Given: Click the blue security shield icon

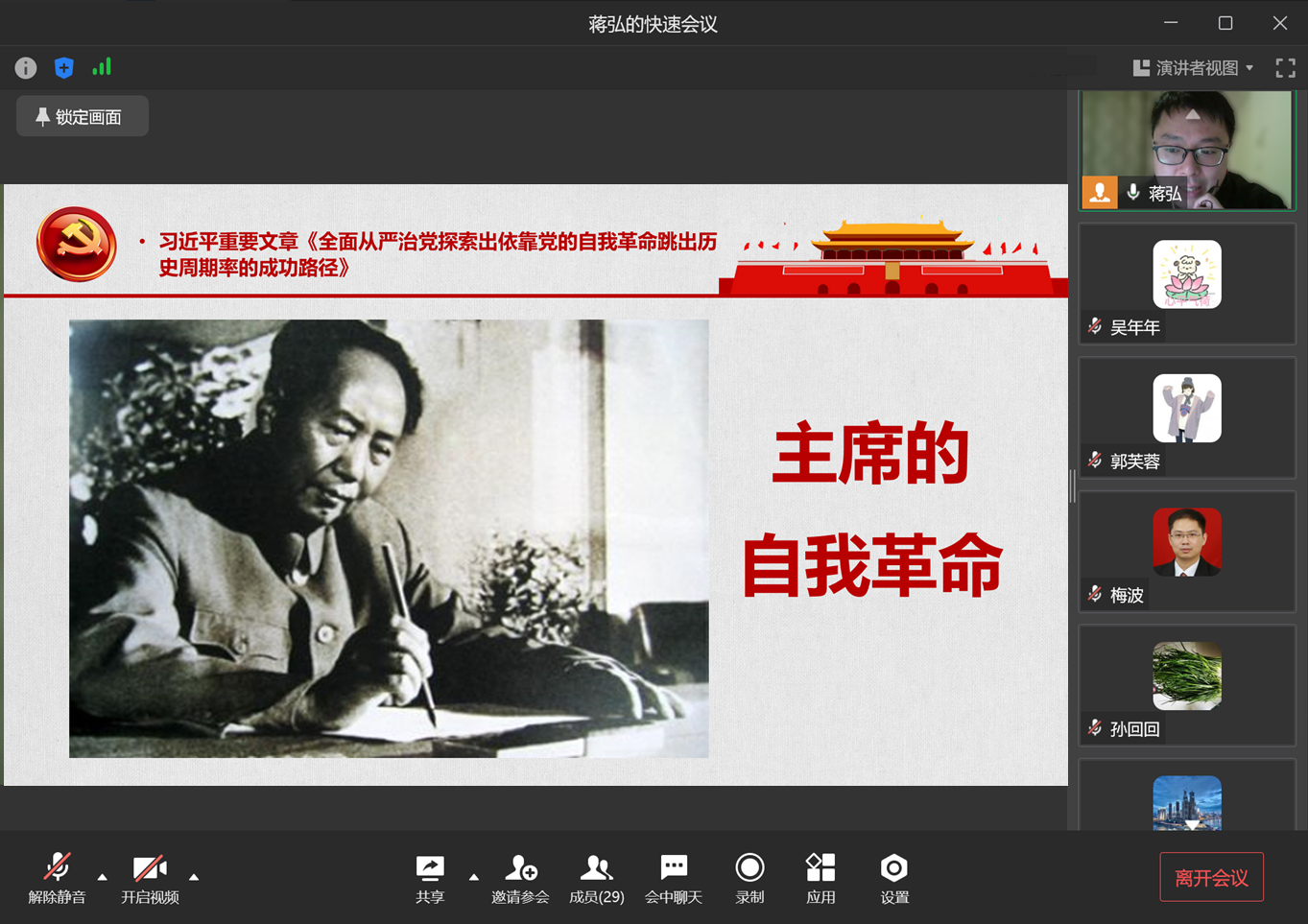Looking at the screenshot, I should (x=64, y=68).
